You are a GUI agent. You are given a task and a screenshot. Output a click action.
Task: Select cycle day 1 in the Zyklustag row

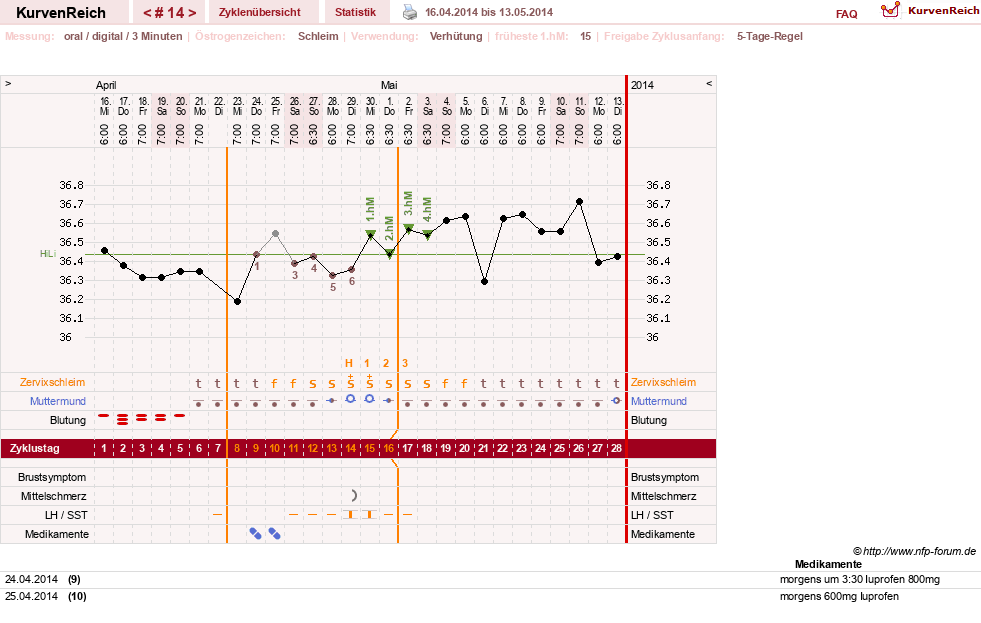pos(104,448)
